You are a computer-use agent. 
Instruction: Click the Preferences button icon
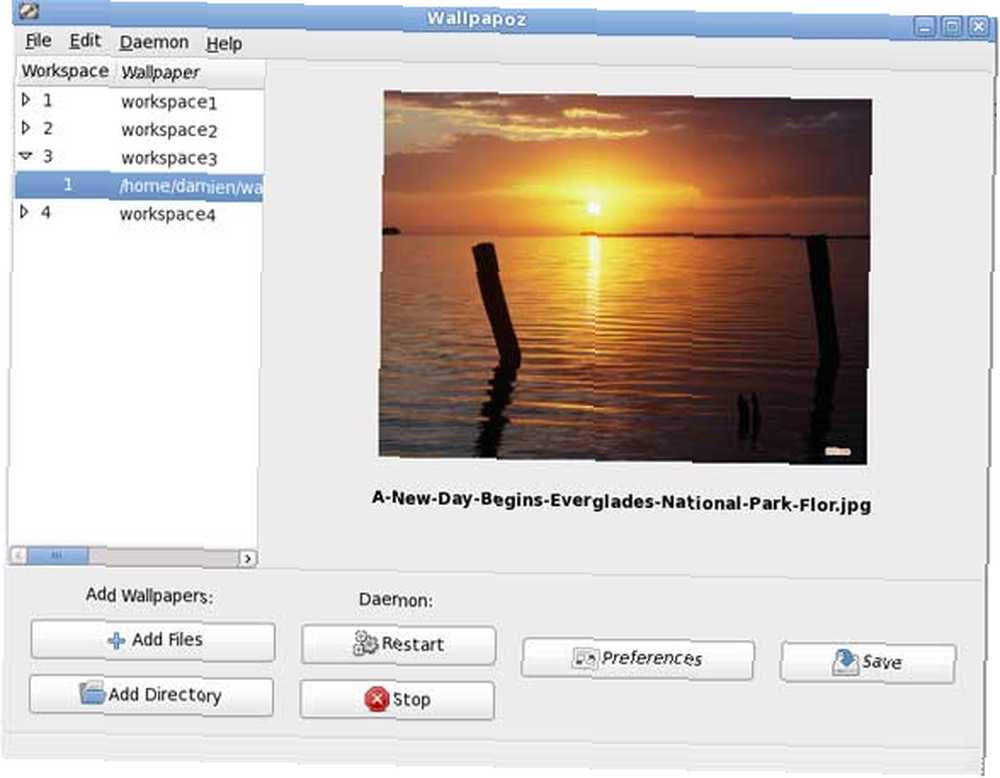(585, 657)
